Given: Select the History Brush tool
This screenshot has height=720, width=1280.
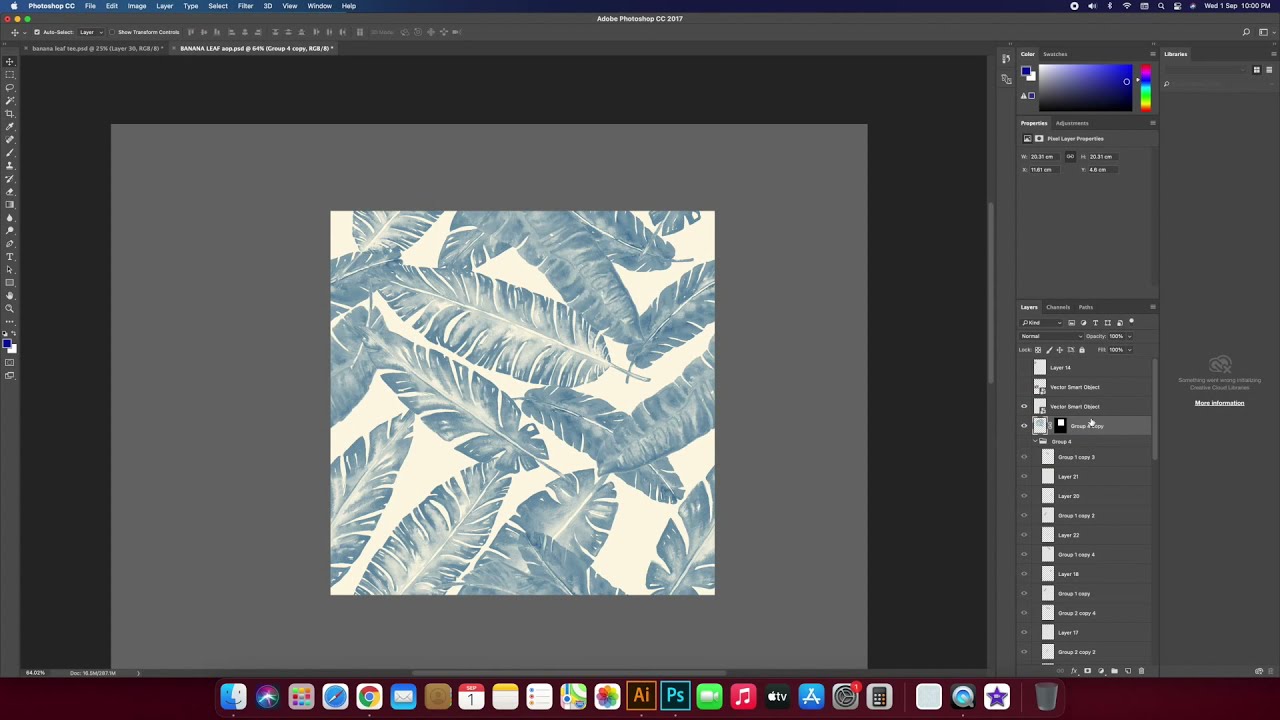Looking at the screenshot, I should pos(10,178).
